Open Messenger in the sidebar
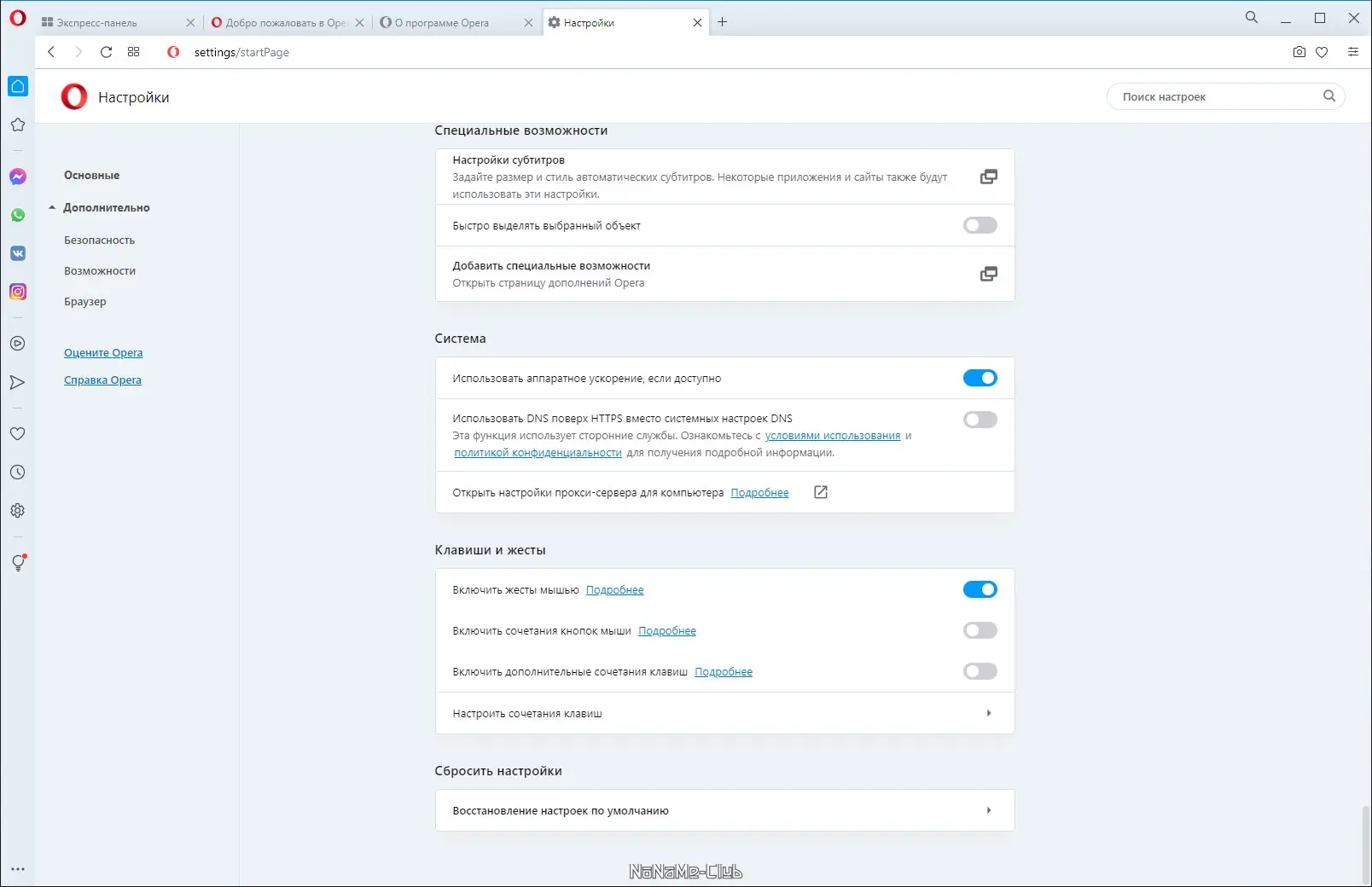The width and height of the screenshot is (1372, 887). point(18,177)
